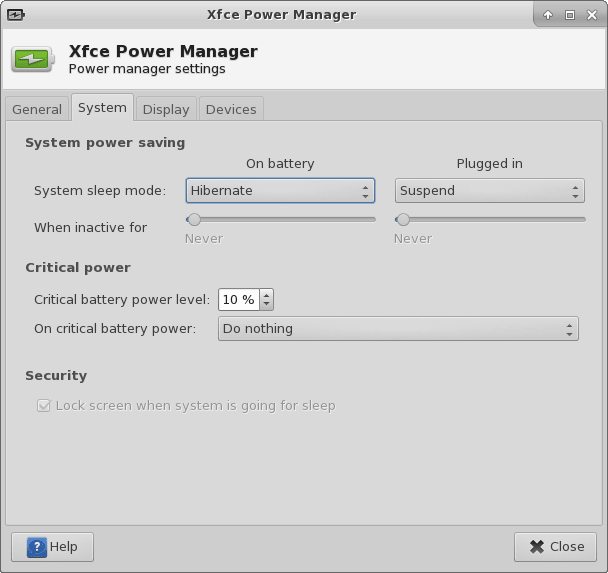Go to the Devices tab
Viewport: 608px width, 573px height.
(x=231, y=109)
